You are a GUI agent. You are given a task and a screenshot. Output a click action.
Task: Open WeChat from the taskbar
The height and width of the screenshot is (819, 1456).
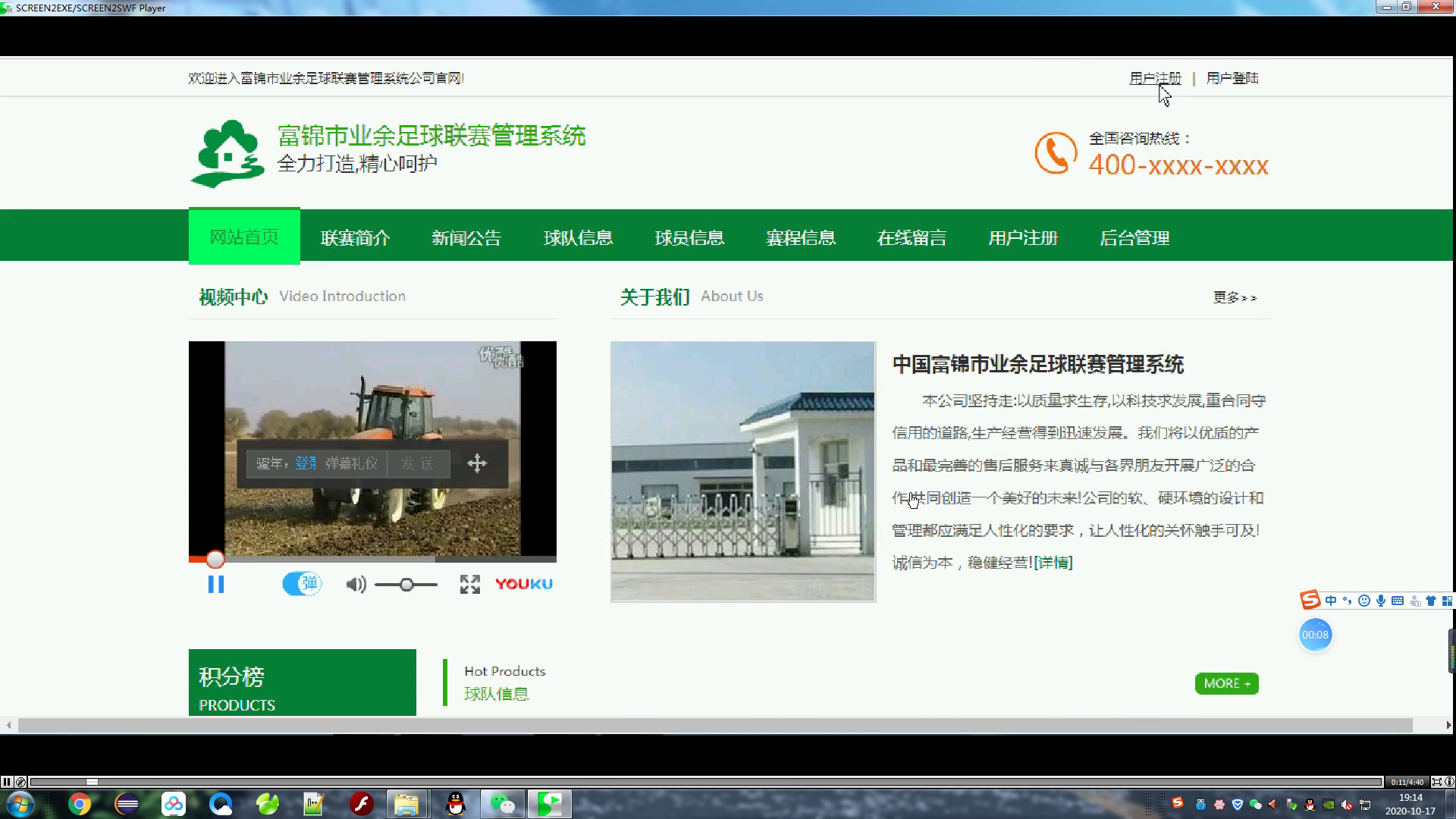point(502,804)
